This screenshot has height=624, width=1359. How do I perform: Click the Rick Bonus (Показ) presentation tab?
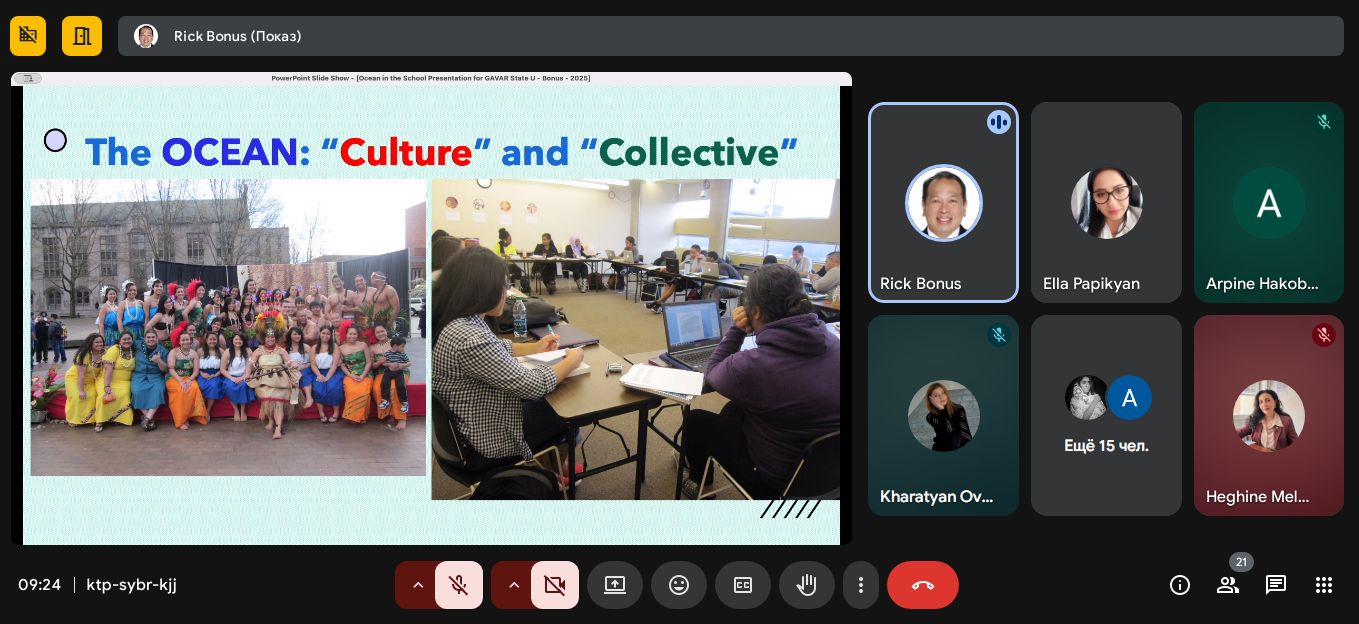[730, 36]
